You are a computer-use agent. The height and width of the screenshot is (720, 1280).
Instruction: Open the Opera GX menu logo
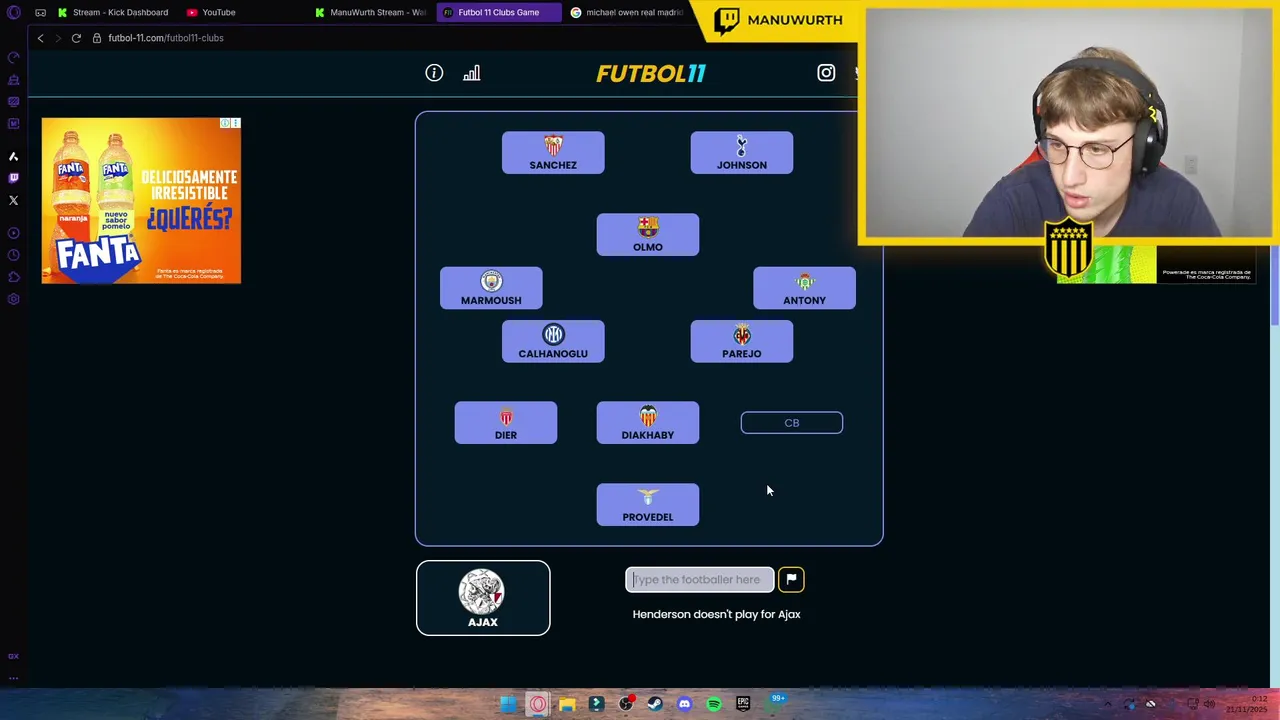14,12
